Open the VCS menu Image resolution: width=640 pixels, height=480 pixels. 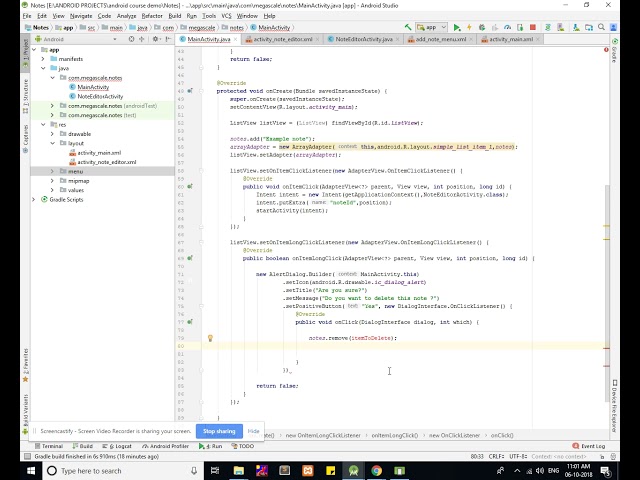point(226,16)
